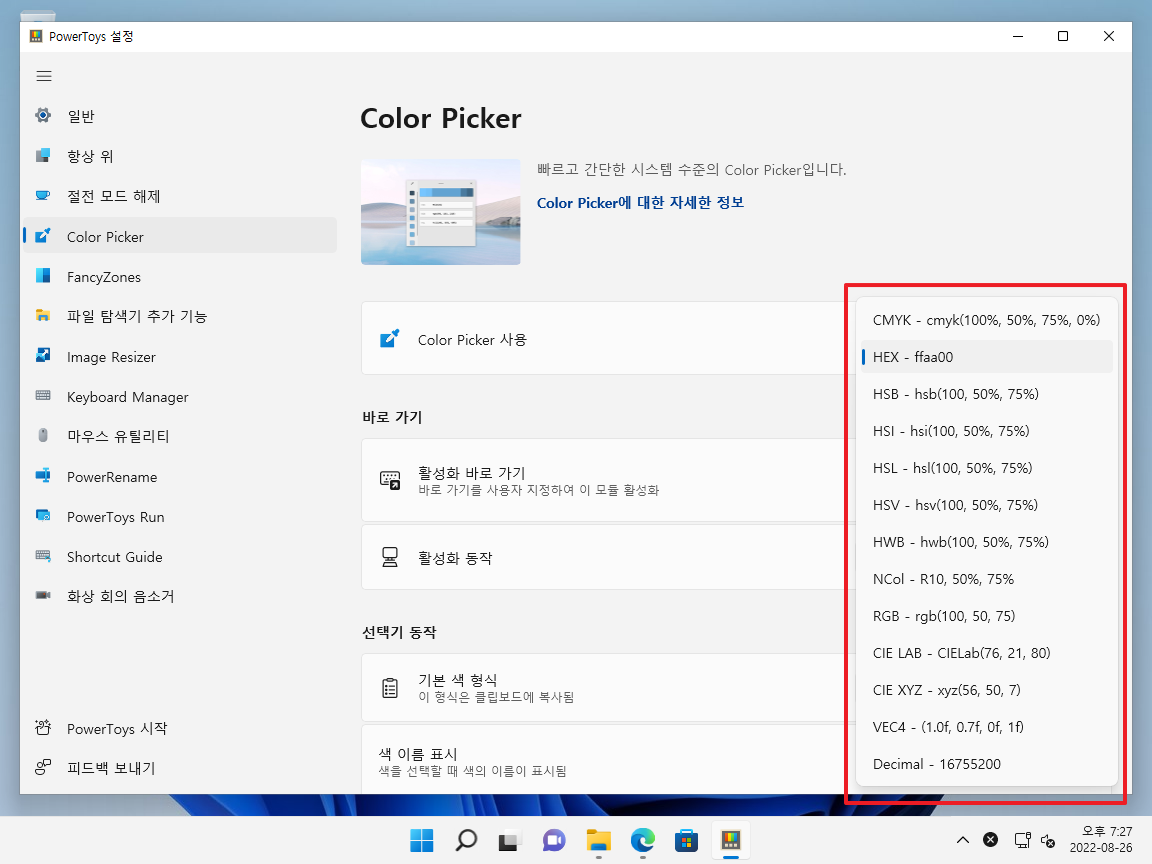The image size is (1152, 864).
Task: Click the Always on Top (항상 위) icon
Action: pos(43,155)
